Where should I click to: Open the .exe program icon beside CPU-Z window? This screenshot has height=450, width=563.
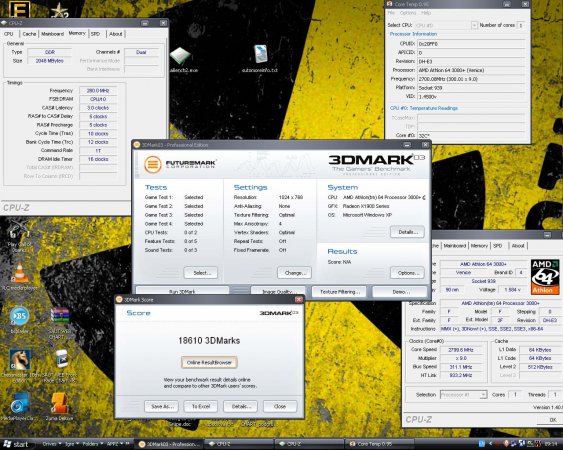click(x=180, y=56)
